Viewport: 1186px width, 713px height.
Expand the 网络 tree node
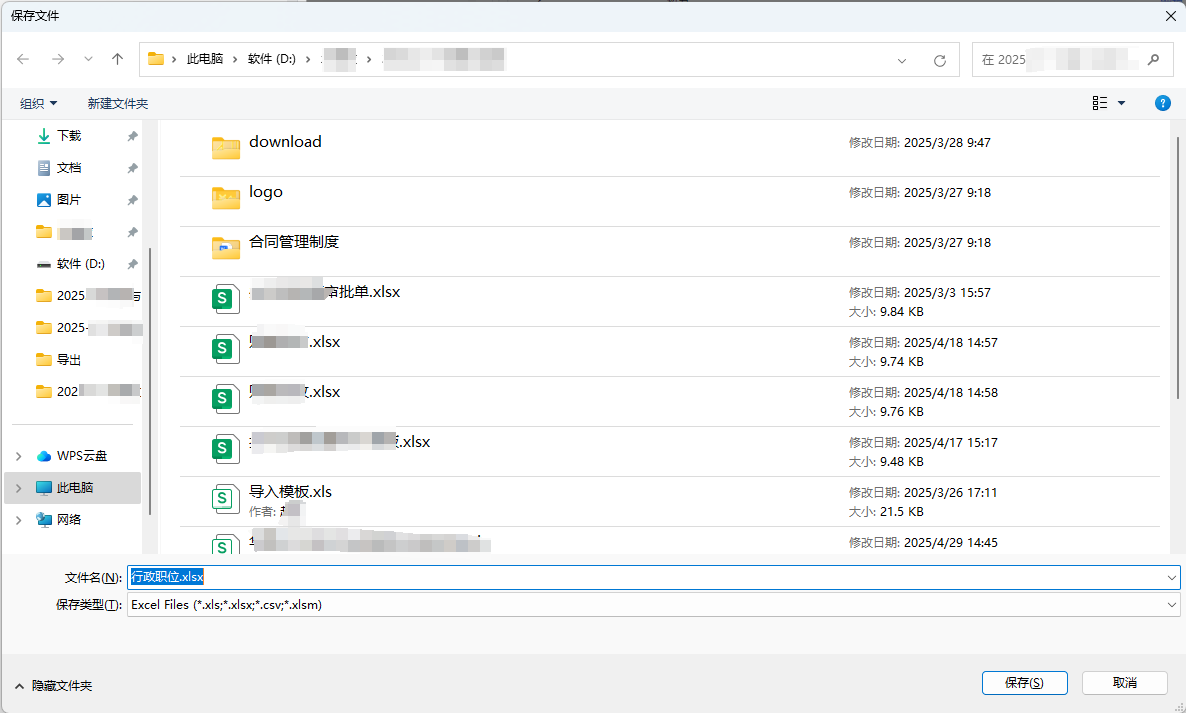point(18,520)
